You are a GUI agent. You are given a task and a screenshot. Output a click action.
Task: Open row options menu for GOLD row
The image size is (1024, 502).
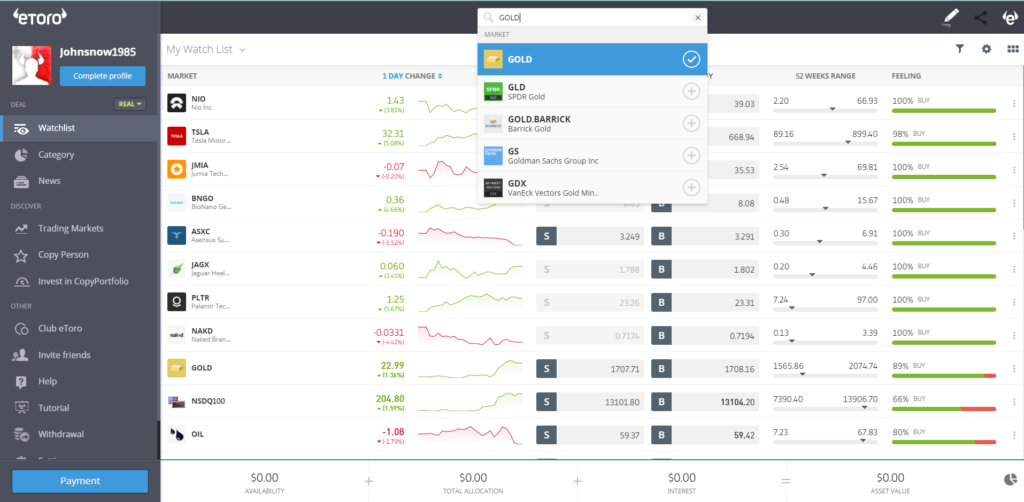pyautogui.click(x=1014, y=368)
